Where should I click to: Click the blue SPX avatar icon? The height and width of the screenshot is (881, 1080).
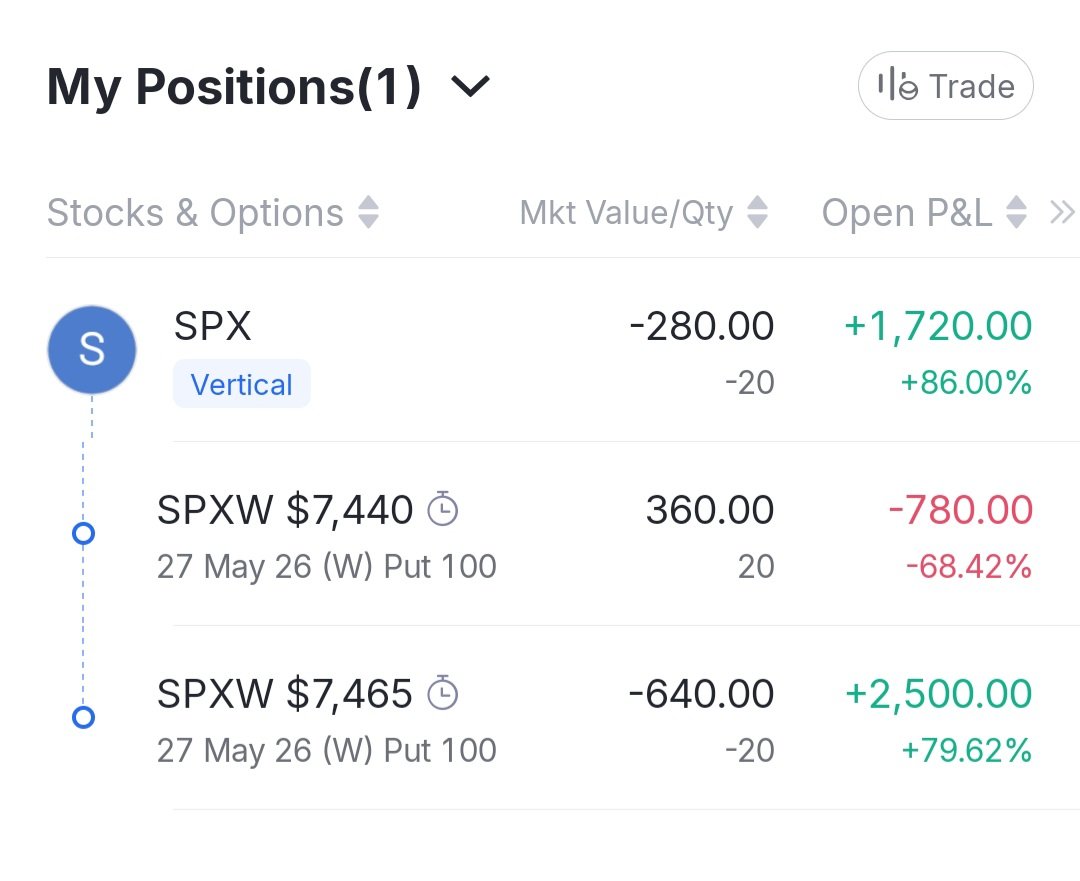(92, 350)
